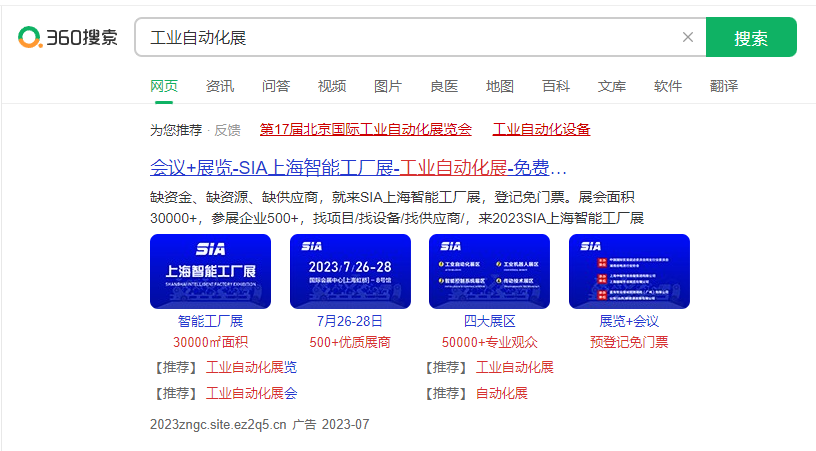Open the 图片 tab

(388, 86)
